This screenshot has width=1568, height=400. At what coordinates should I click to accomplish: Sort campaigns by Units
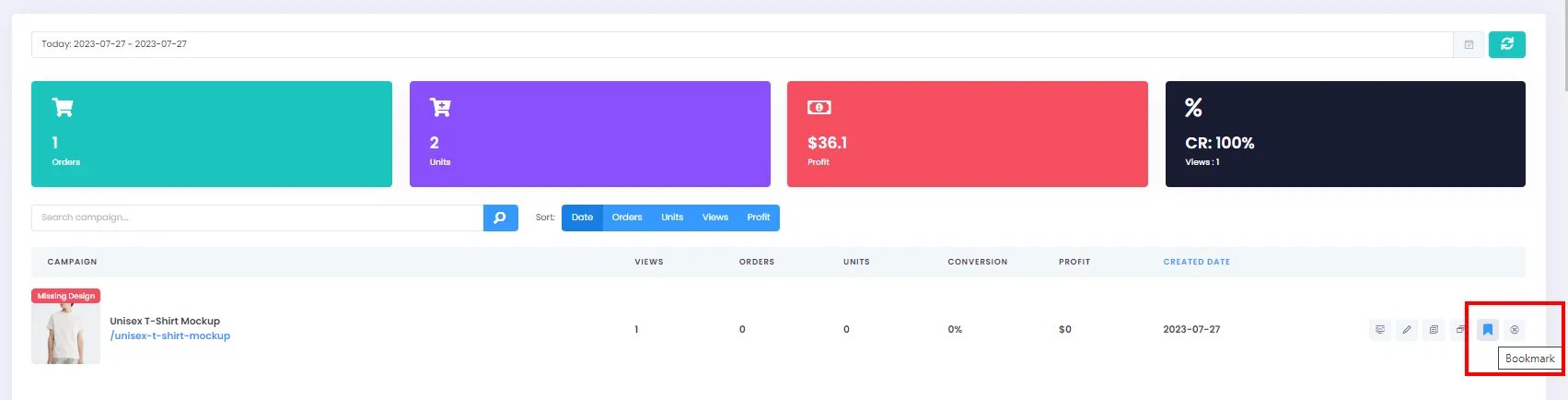coord(672,218)
